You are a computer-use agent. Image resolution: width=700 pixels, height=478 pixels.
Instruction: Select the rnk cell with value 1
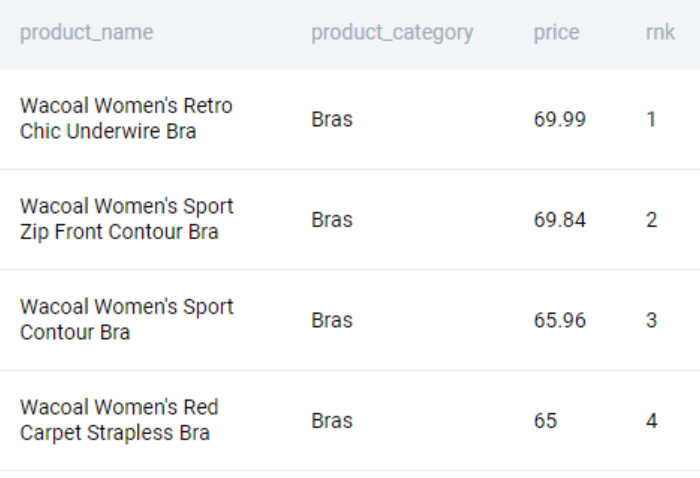[651, 120]
